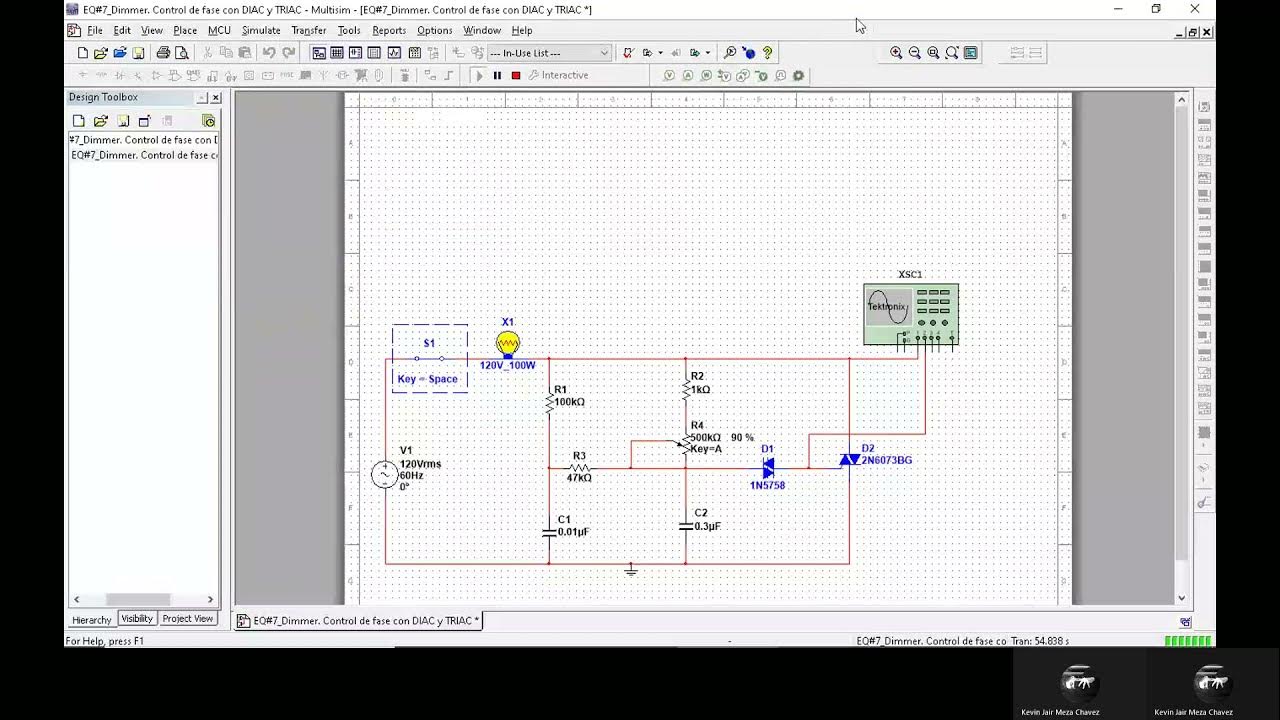Click the Full screen icon

(x=971, y=53)
